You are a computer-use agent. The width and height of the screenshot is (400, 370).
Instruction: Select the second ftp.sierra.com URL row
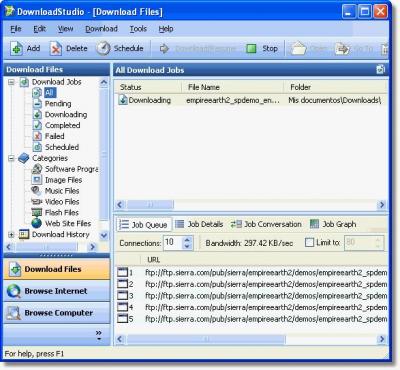[x=252, y=284]
